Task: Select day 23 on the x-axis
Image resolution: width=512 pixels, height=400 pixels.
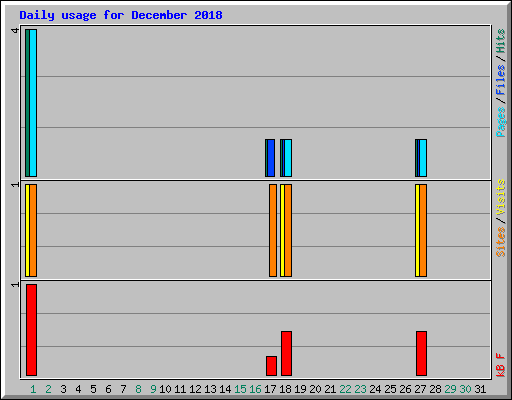Action: pyautogui.click(x=360, y=389)
